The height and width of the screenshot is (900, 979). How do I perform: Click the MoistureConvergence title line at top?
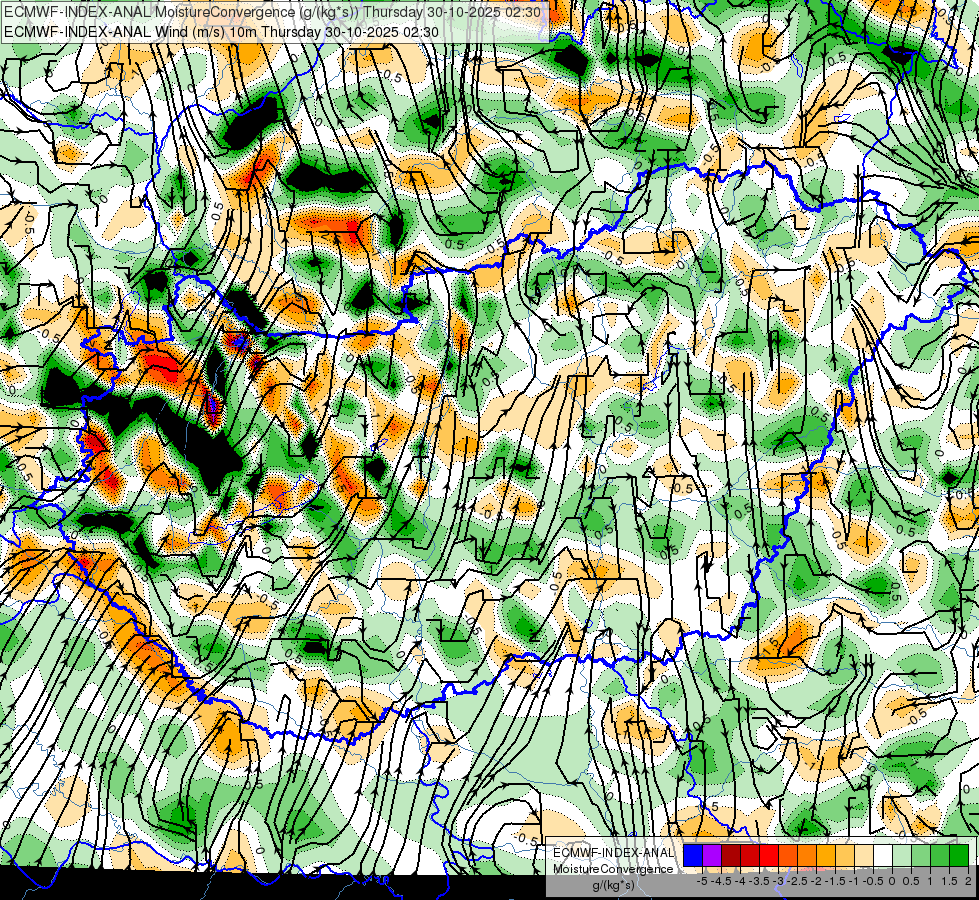tap(272, 12)
